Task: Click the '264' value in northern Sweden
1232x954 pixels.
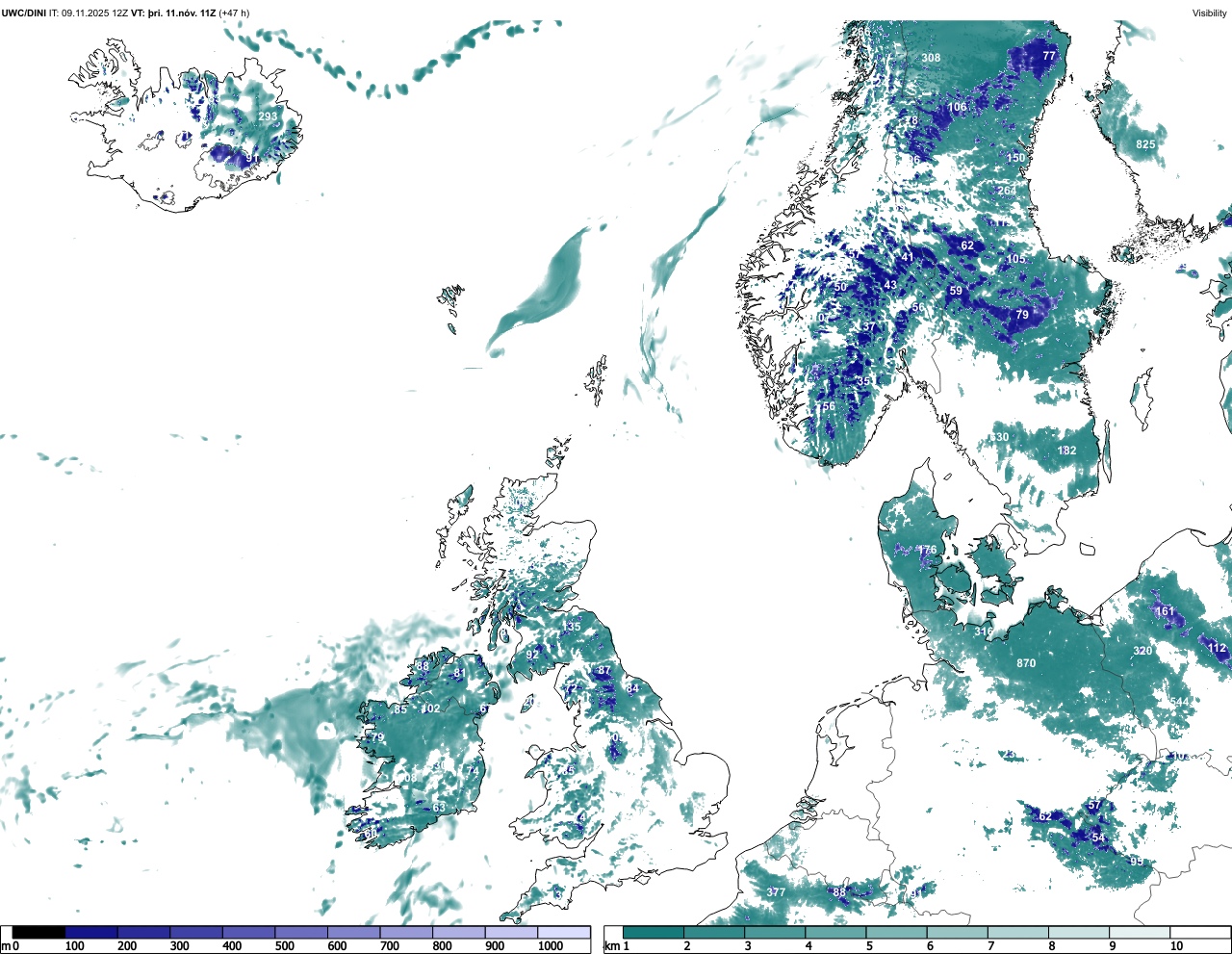Action: pyautogui.click(x=1007, y=191)
